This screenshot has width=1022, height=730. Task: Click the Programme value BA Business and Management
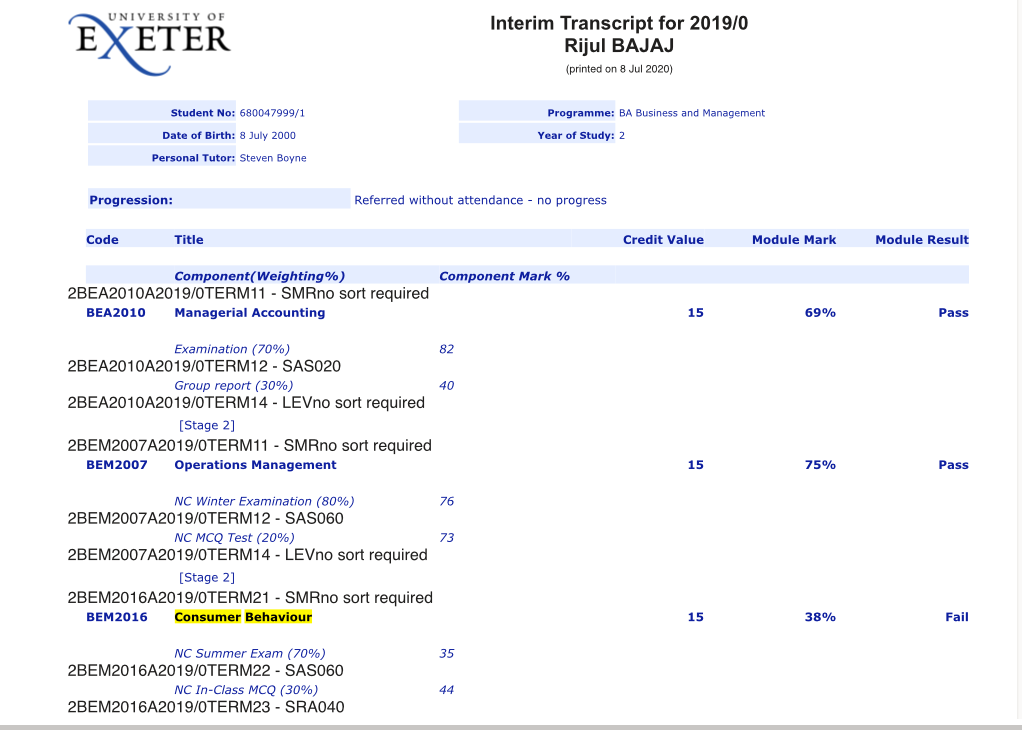(x=692, y=113)
